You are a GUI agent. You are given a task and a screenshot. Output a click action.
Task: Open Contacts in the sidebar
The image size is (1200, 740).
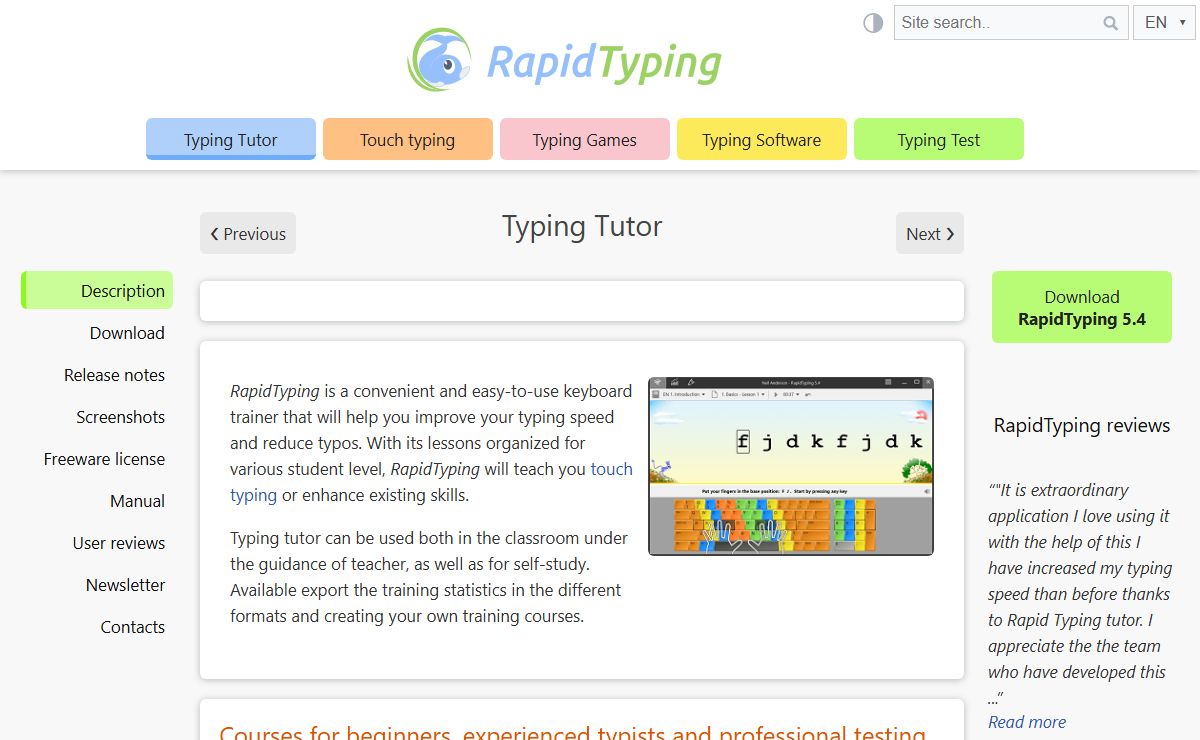coord(132,627)
